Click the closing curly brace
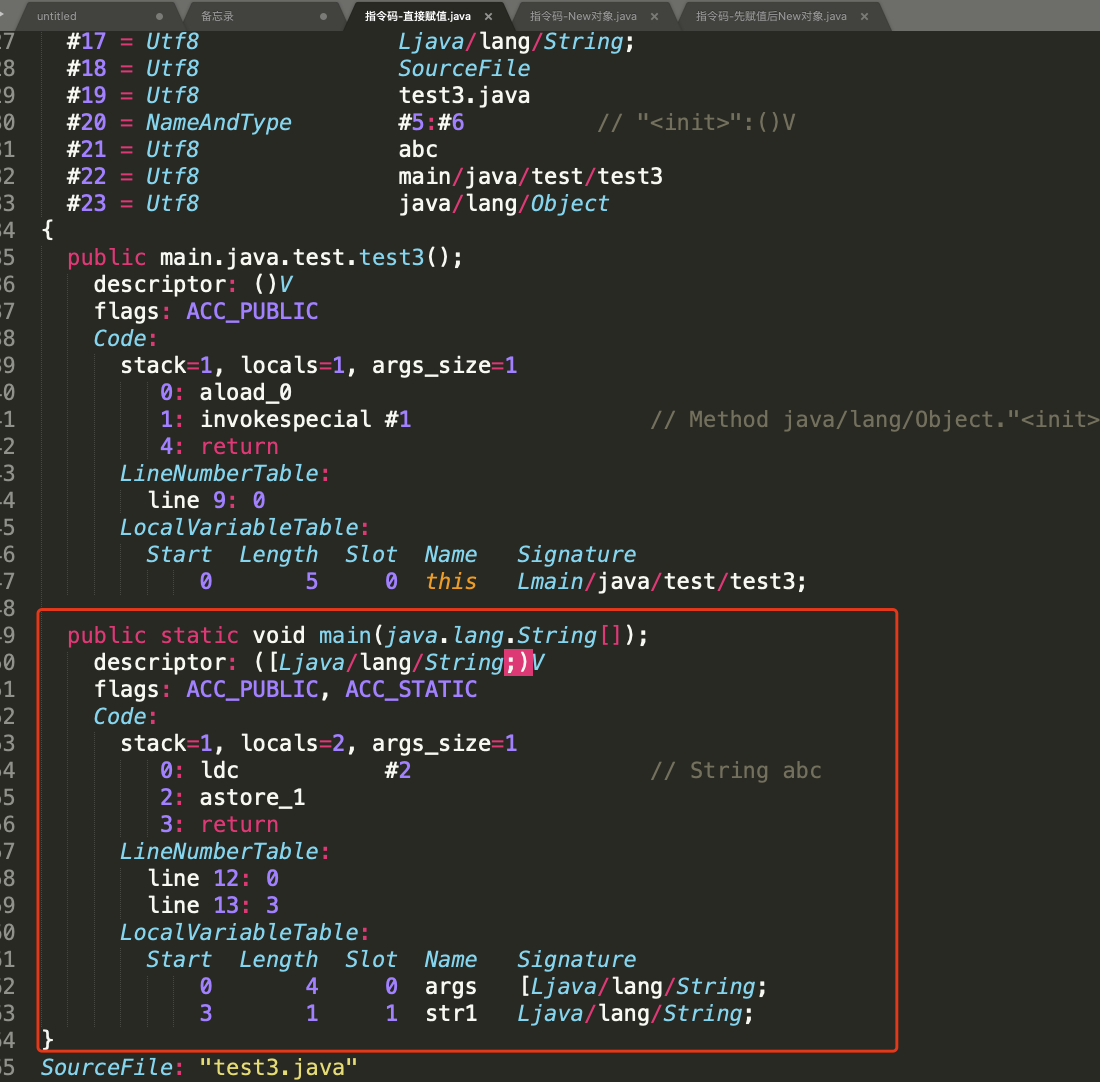Viewport: 1100px width, 1082px height. [x=47, y=1040]
